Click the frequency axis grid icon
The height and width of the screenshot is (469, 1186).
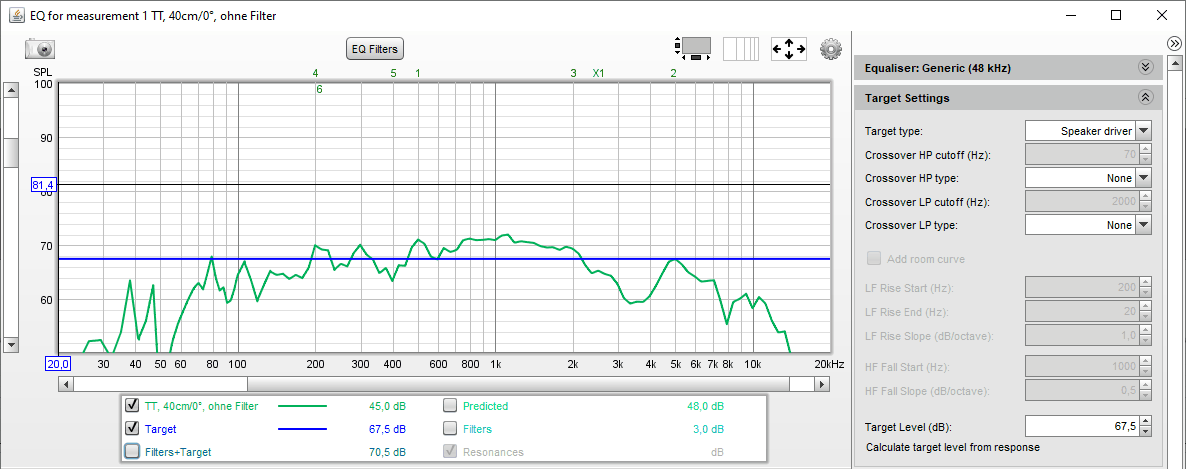(x=740, y=48)
